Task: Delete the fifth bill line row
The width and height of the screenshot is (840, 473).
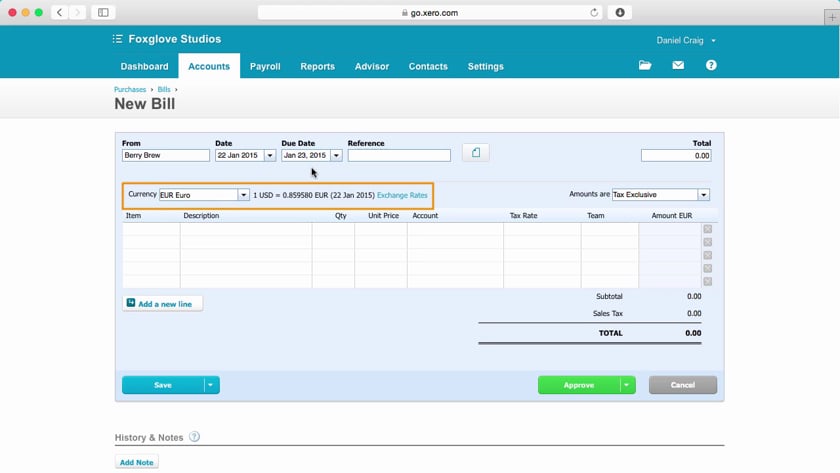Action: 708,282
